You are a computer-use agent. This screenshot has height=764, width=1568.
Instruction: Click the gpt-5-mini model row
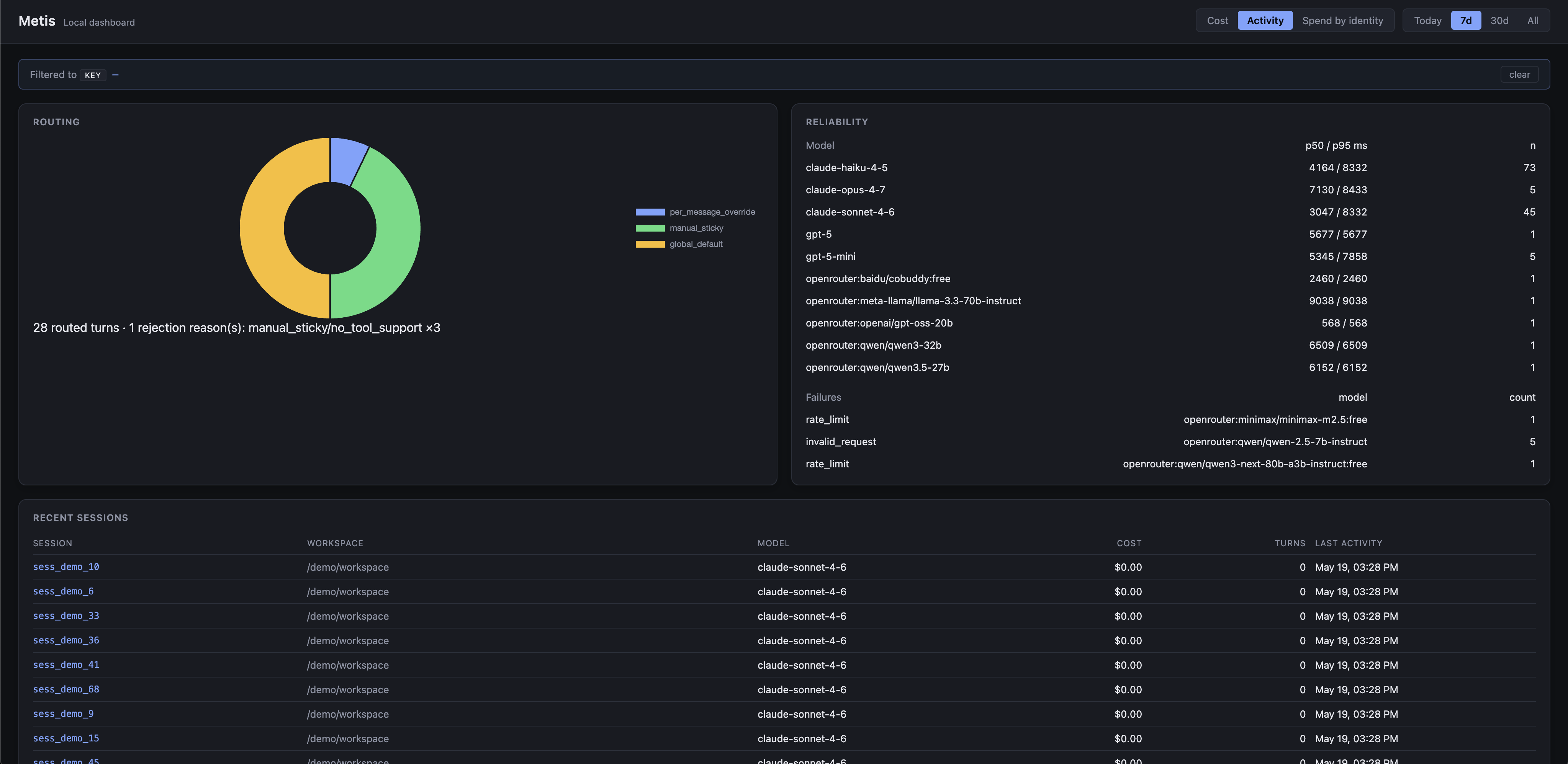click(1170, 256)
